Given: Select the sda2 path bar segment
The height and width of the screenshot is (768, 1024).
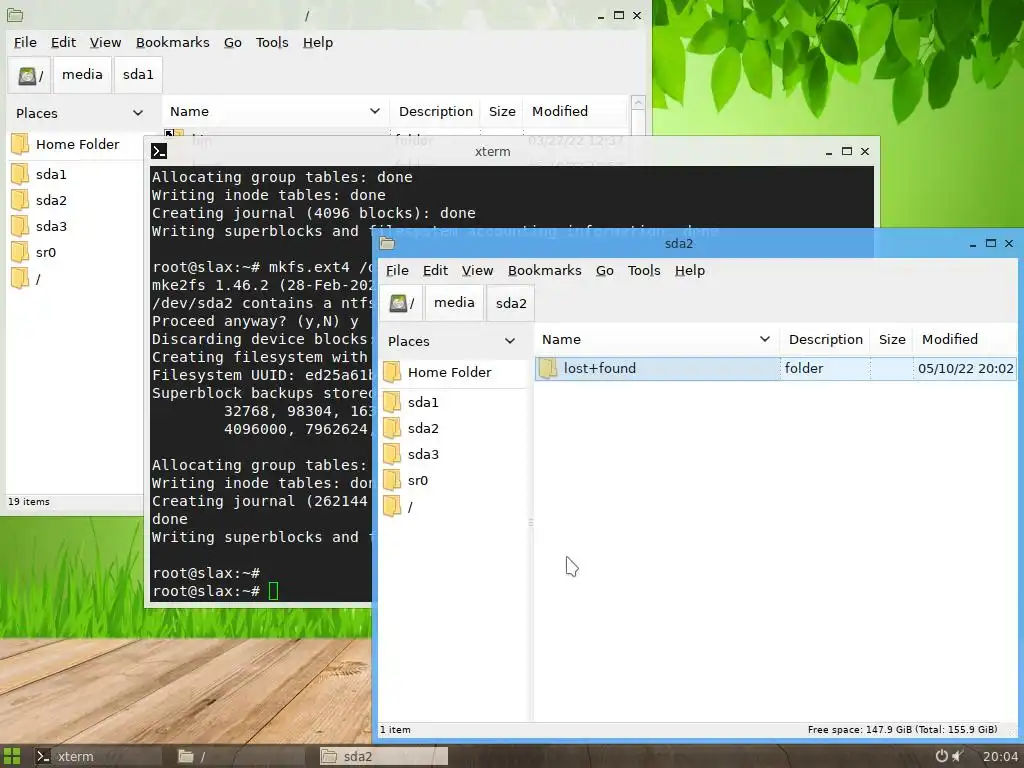Looking at the screenshot, I should coord(511,303).
